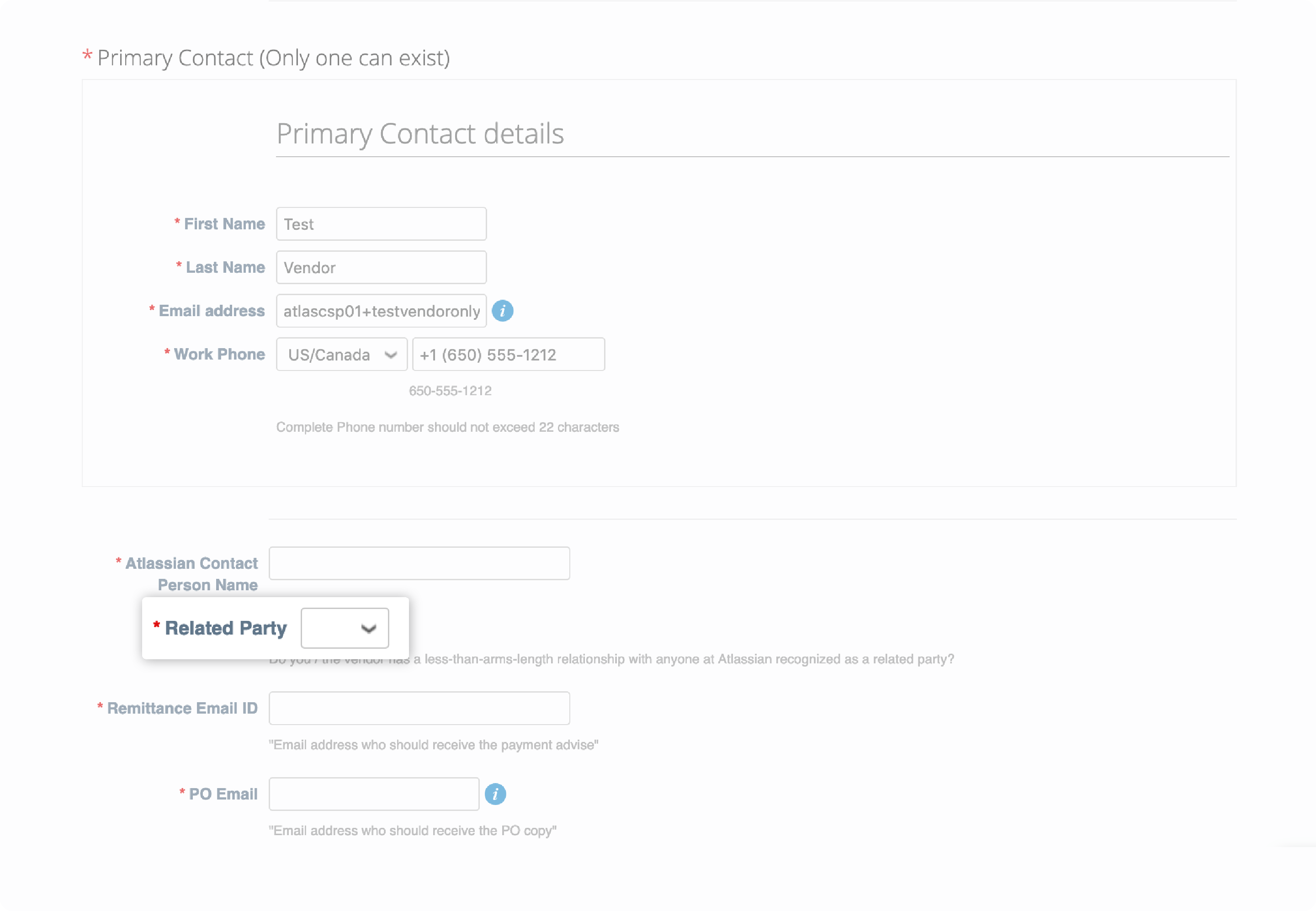Click the Remittance Email ID label

182,708
